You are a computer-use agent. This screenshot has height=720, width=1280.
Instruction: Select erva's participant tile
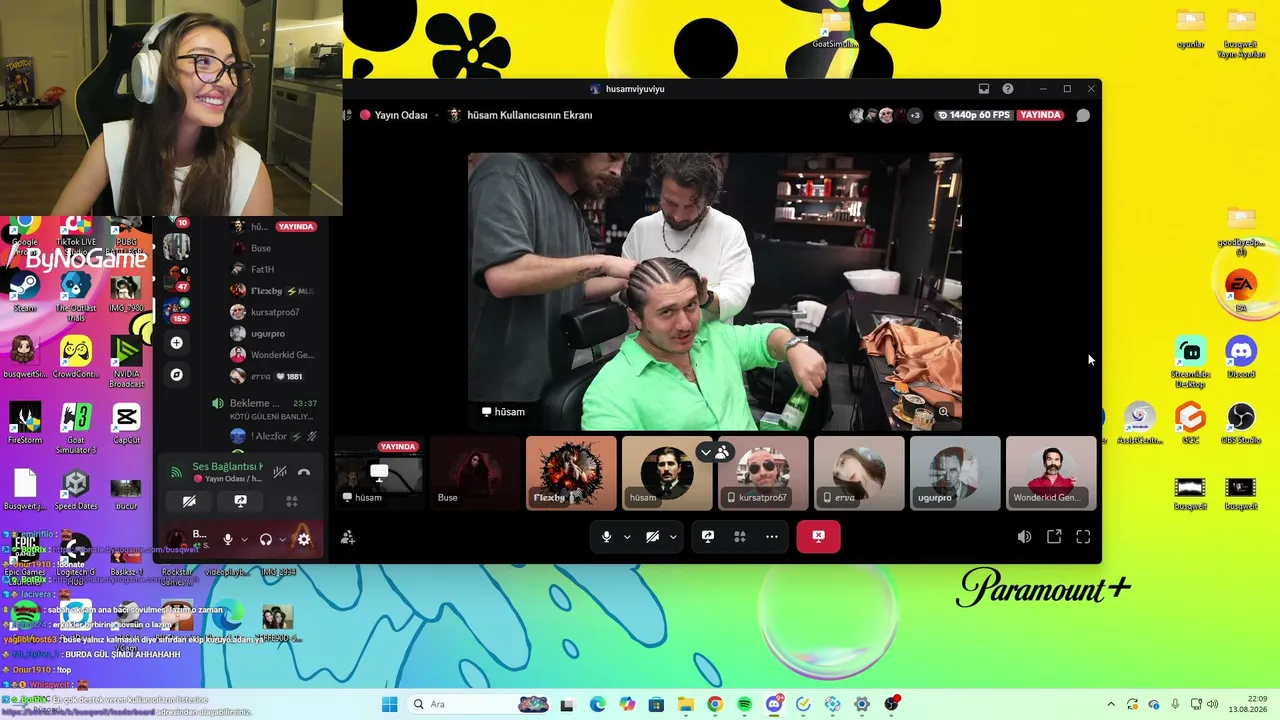(x=859, y=473)
